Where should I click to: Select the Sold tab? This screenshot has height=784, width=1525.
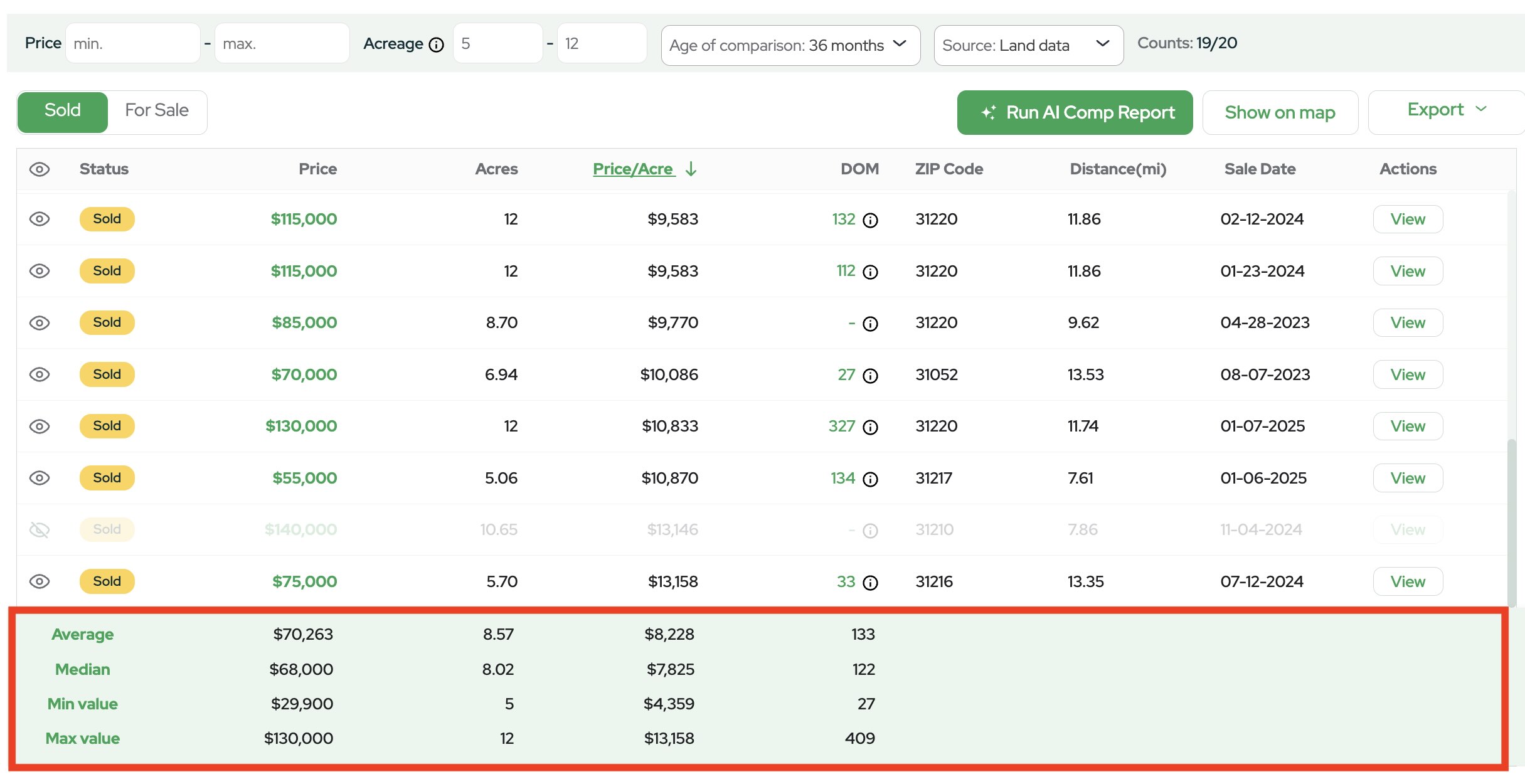[63, 111]
